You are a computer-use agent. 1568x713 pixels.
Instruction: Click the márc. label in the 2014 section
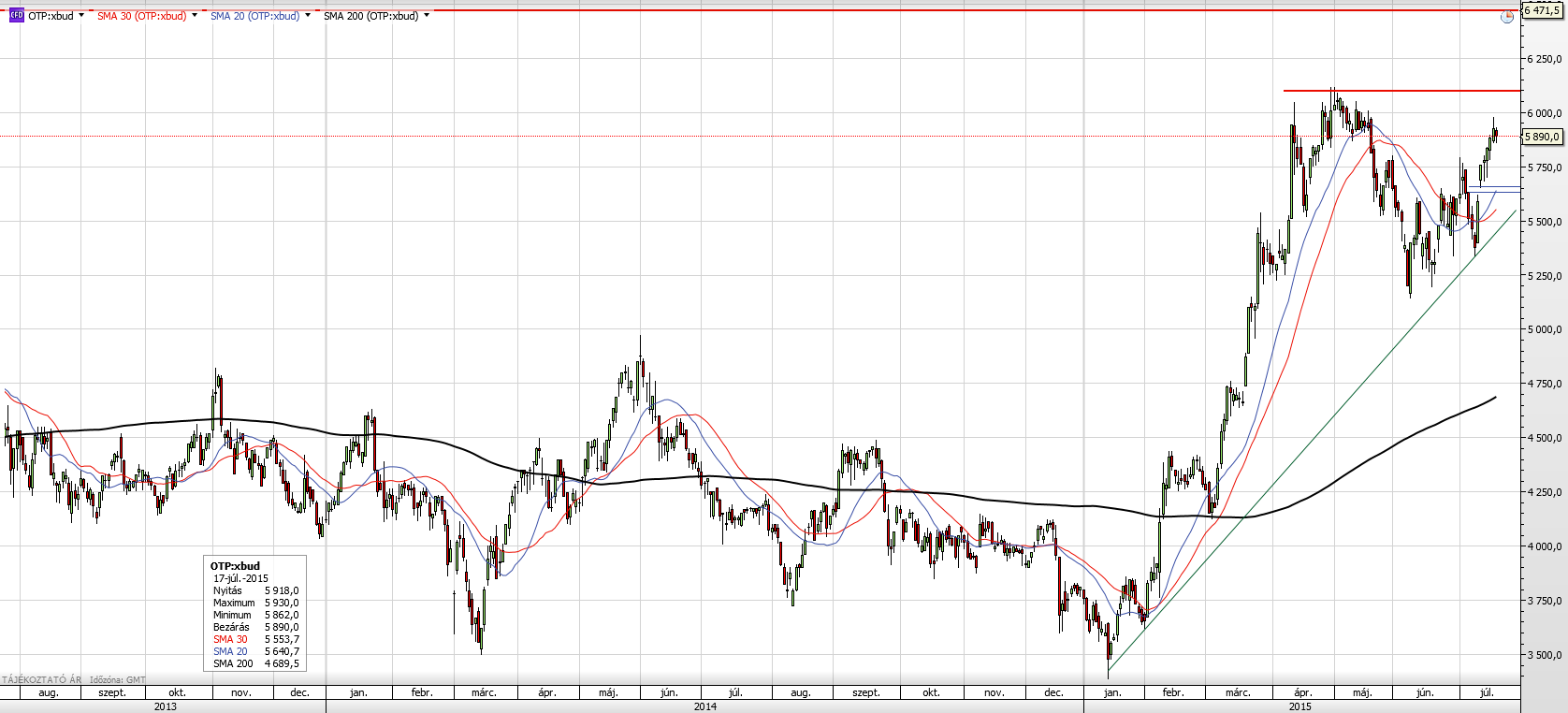point(484,692)
